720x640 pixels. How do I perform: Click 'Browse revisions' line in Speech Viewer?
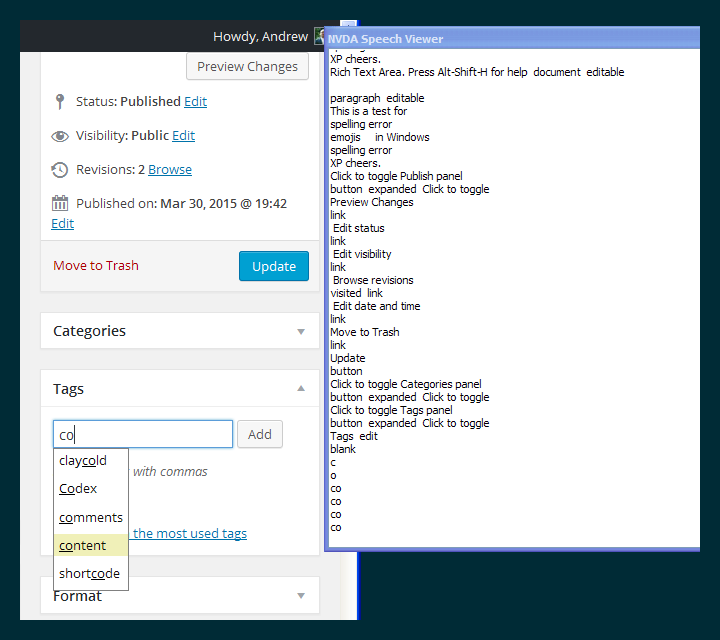pos(373,280)
